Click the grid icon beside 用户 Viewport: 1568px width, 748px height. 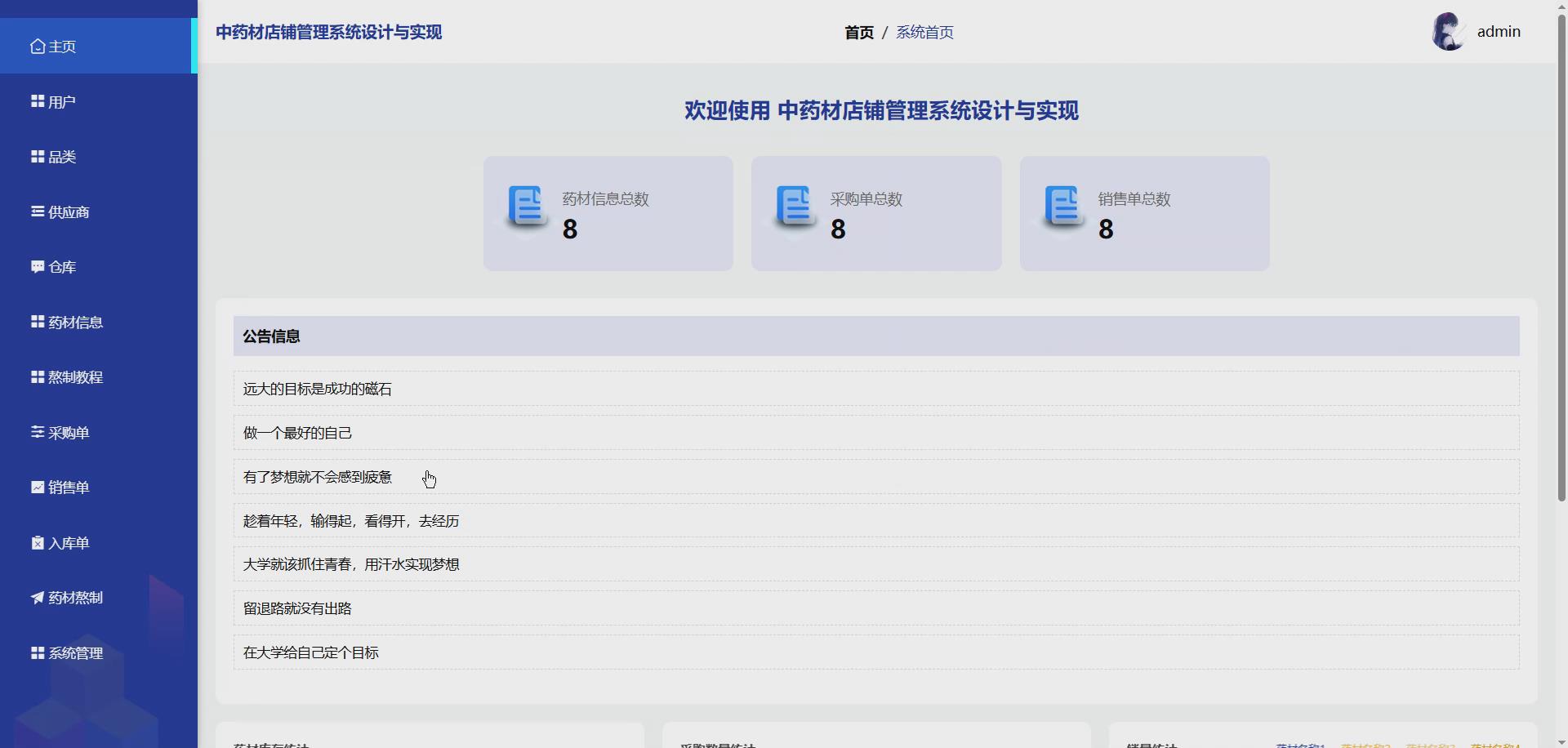pyautogui.click(x=38, y=101)
